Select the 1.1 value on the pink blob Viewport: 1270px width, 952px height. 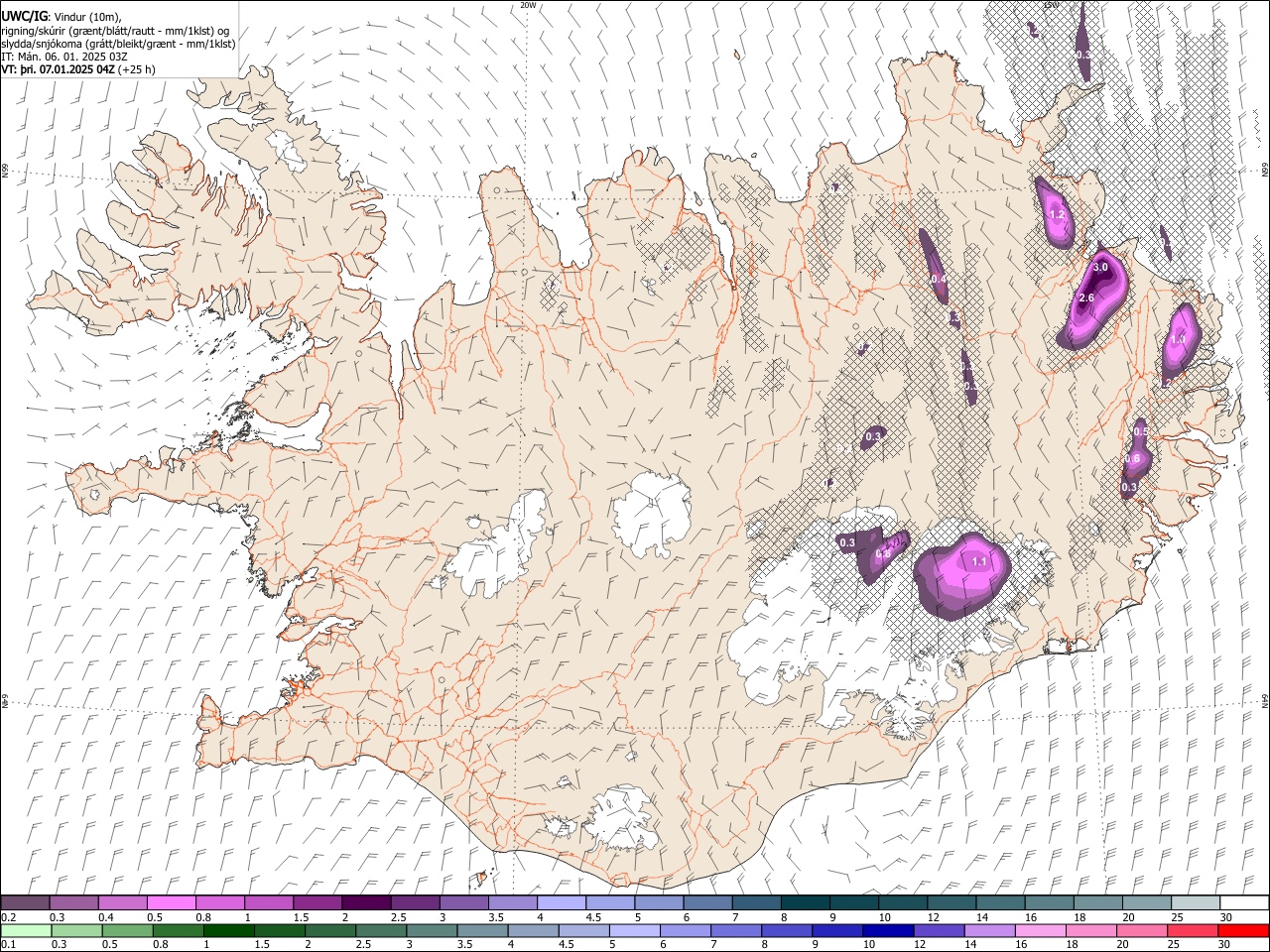(979, 562)
